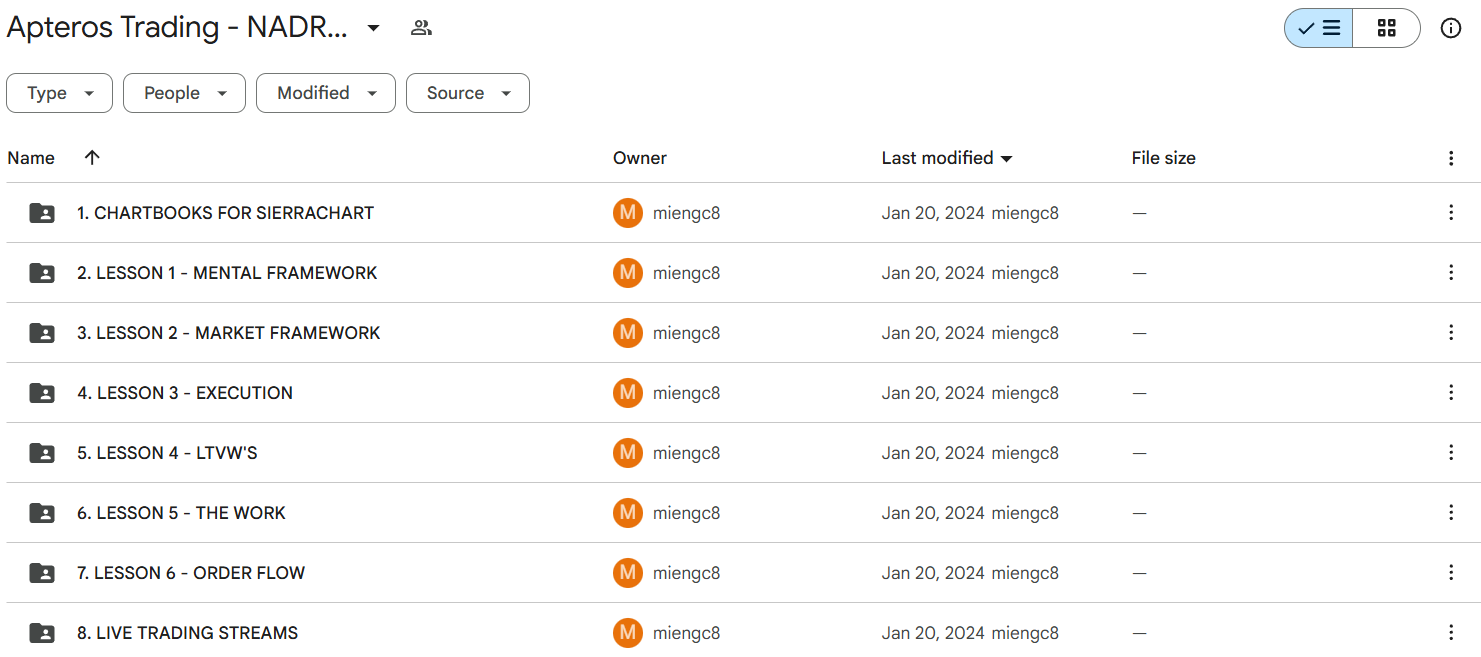This screenshot has width=1481, height=657.
Task: Open the Source filter dropdown
Action: [467, 93]
